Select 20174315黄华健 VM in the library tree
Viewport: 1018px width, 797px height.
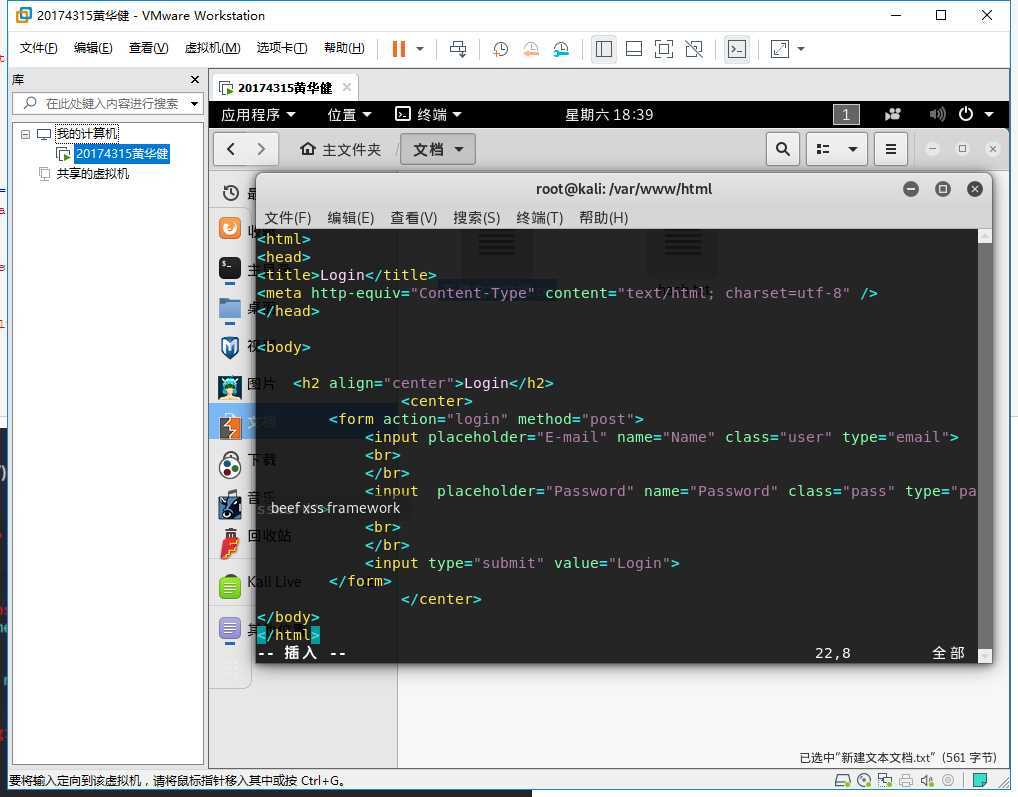point(121,154)
